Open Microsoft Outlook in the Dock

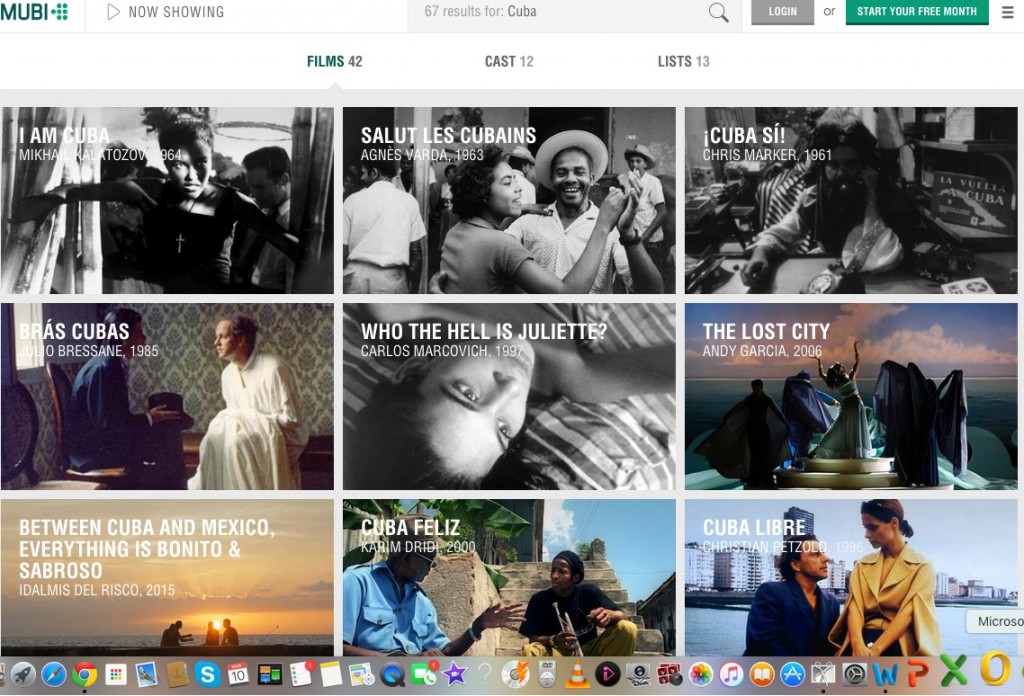[995, 668]
